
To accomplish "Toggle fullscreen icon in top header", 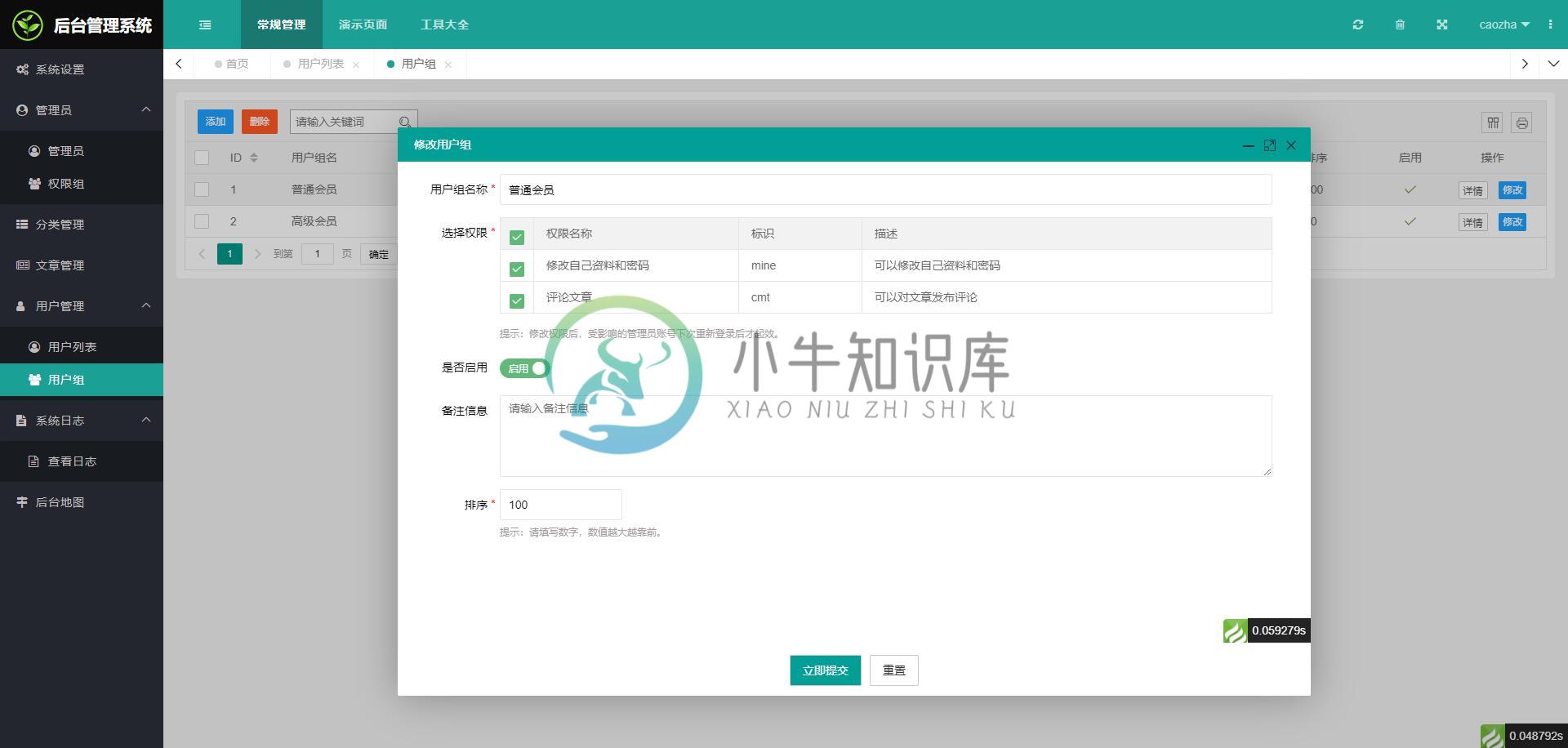I will 1442,24.
